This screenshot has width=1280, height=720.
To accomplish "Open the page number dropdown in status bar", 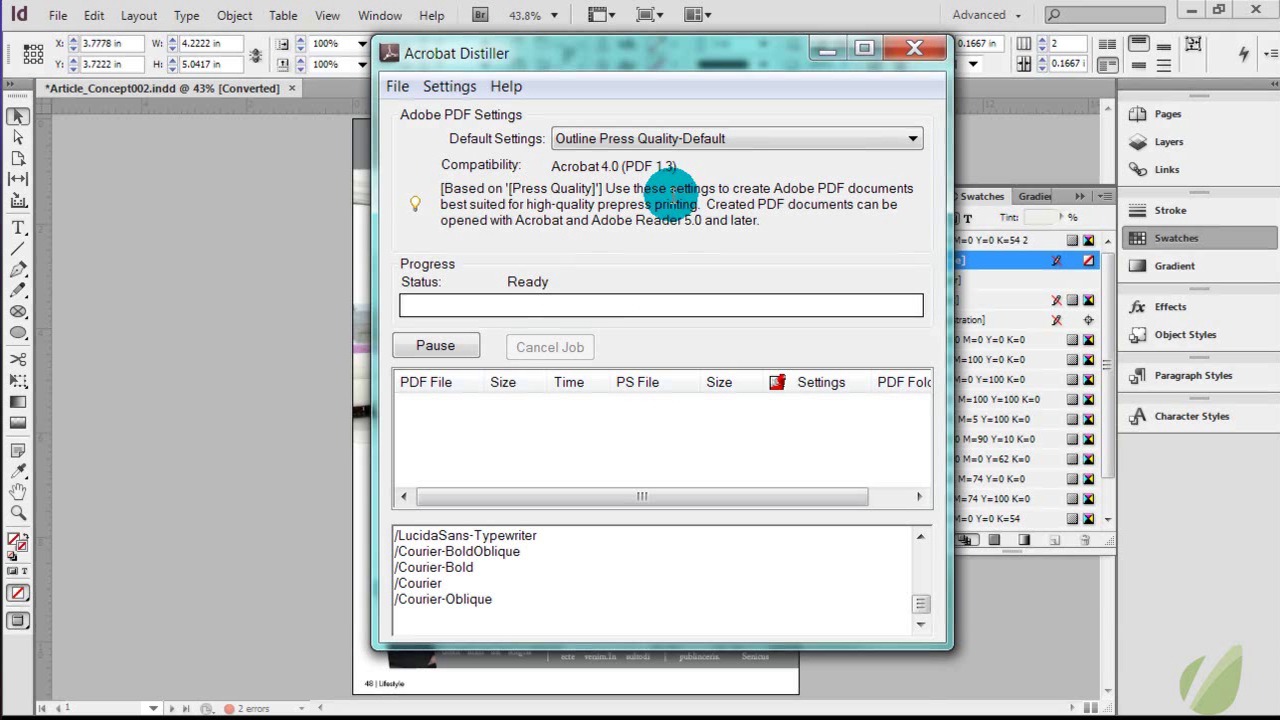I will 153,708.
